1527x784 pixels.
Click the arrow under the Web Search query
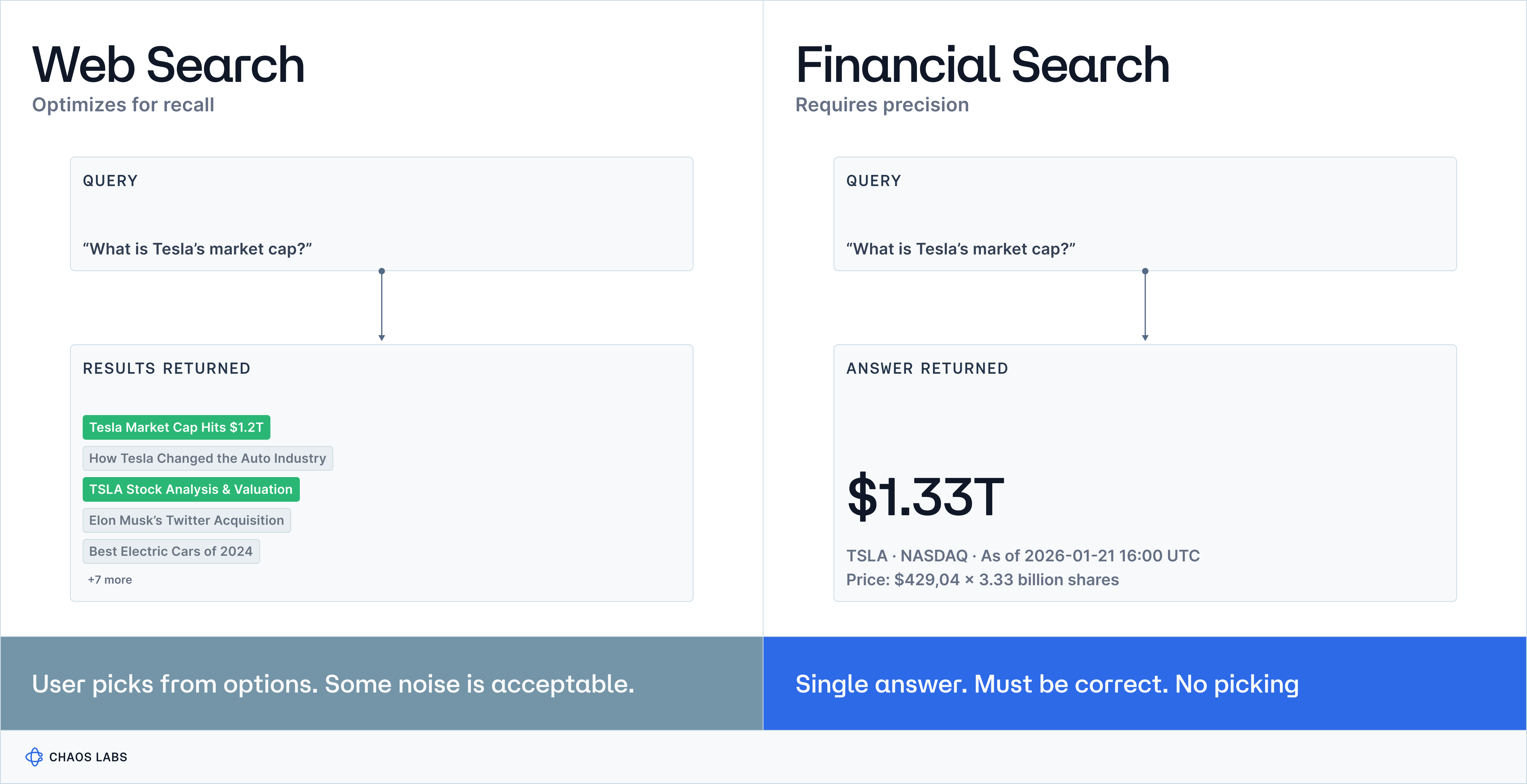pos(382,305)
